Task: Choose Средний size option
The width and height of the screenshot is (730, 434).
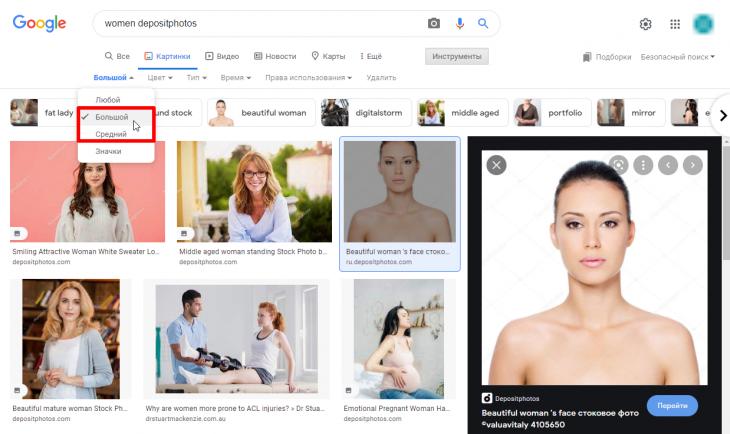Action: point(116,134)
